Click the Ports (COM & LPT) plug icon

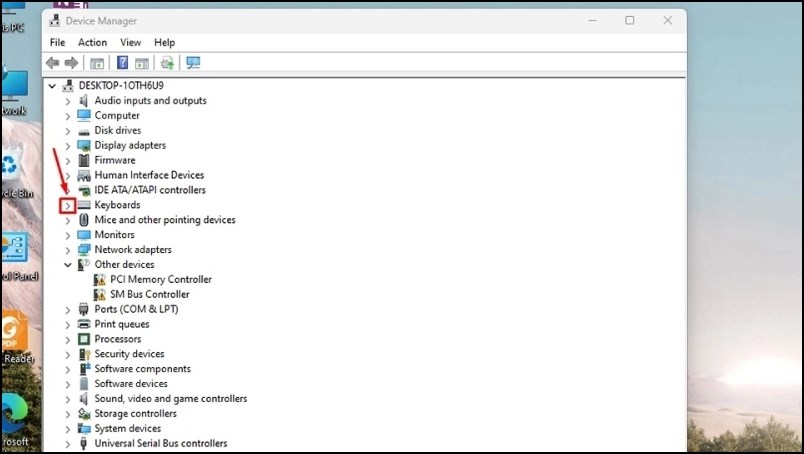tap(84, 309)
